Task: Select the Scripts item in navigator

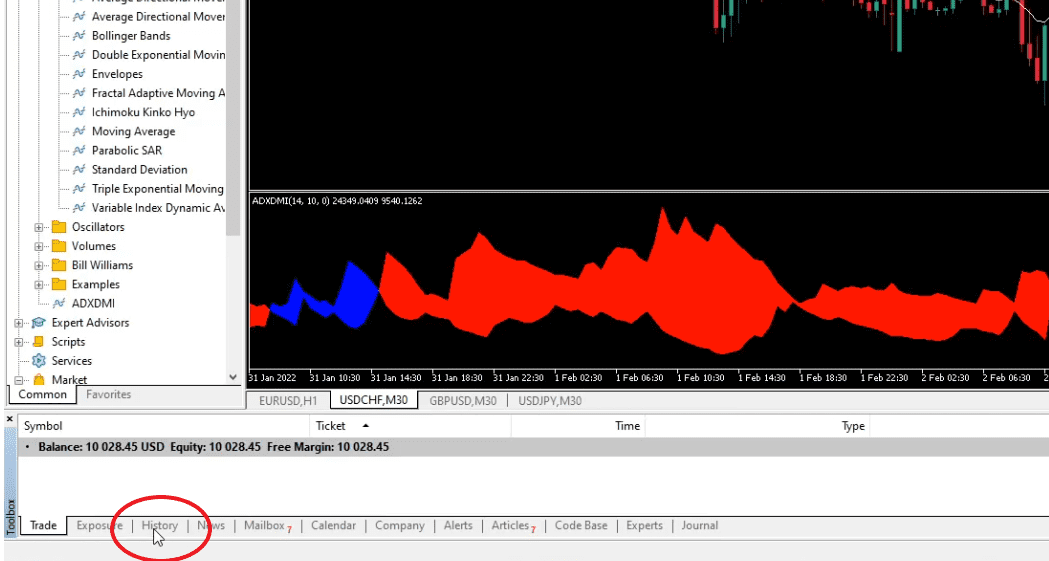Action: pyautogui.click(x=68, y=342)
